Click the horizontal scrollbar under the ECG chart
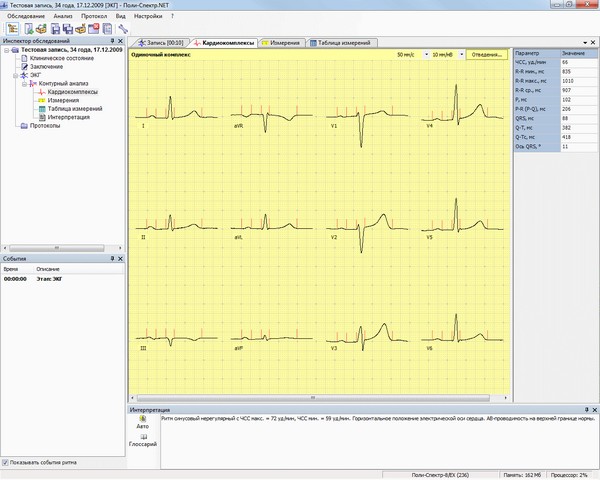The width and height of the screenshot is (600, 480). coord(318,399)
